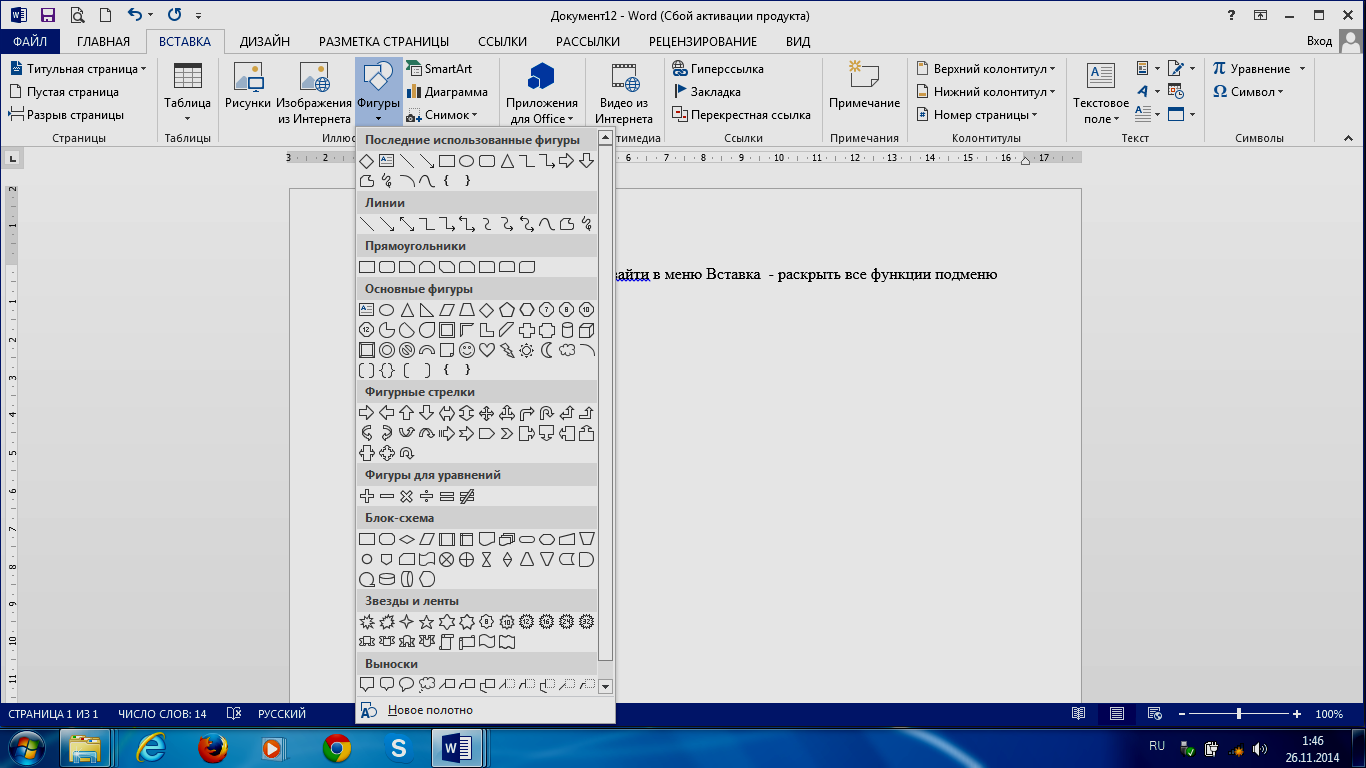Click the shapes gallery scroll-down arrow
The width and height of the screenshot is (1366, 768).
pos(605,687)
